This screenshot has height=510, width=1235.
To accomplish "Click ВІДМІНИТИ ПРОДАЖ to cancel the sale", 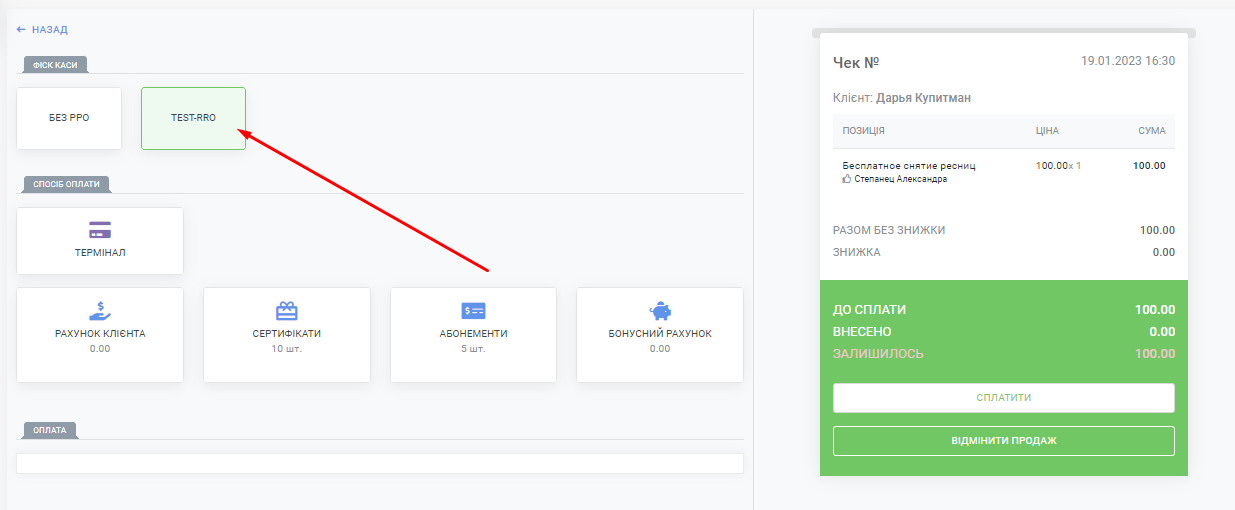I will point(1004,441).
